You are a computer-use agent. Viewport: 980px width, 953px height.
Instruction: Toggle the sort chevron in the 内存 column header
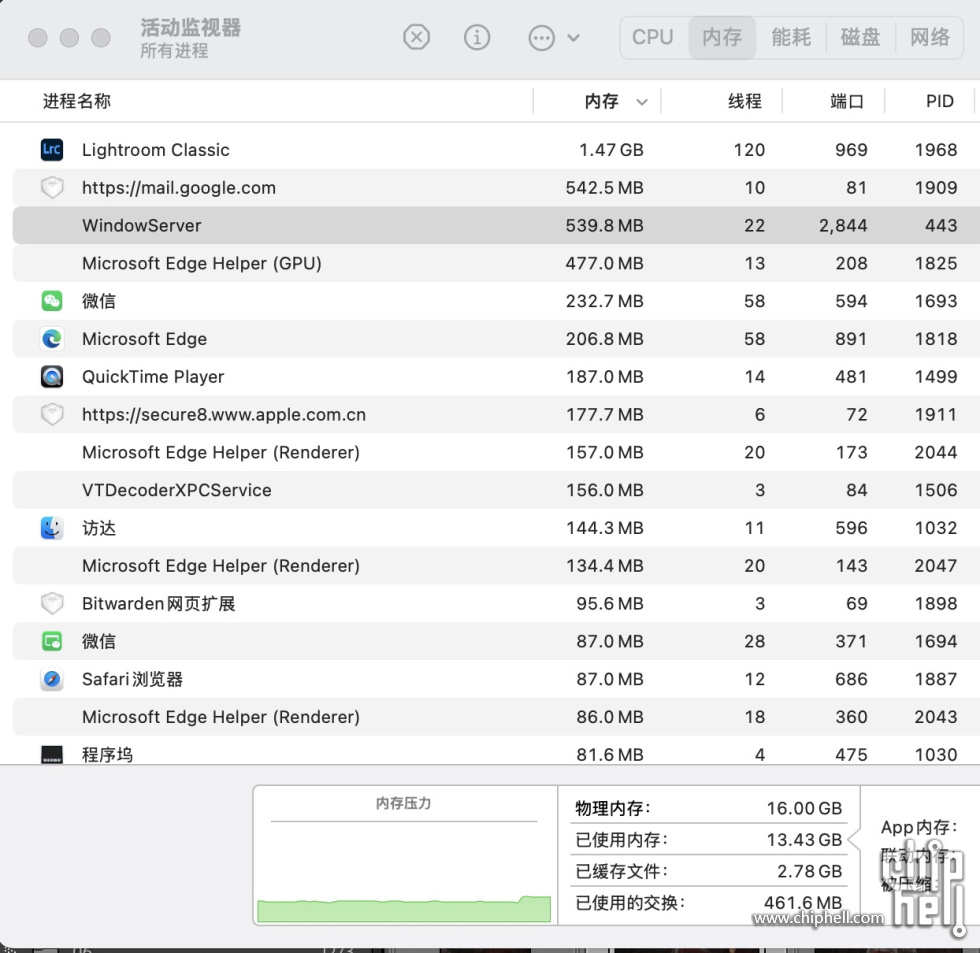tap(642, 102)
